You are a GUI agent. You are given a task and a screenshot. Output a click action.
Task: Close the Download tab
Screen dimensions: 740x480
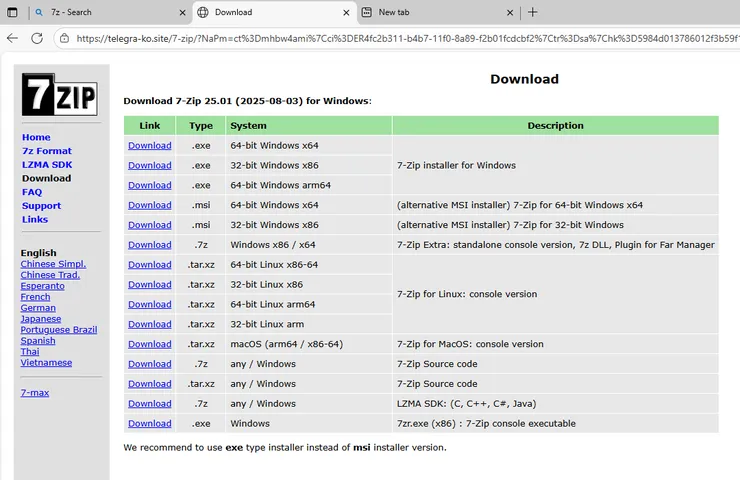pos(346,13)
